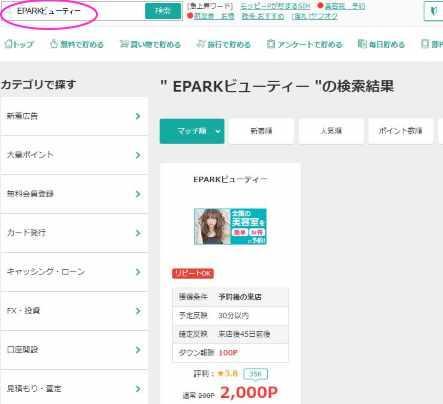The height and width of the screenshot is (404, 443).
Task: Expand the FX・投資 category chevron
Action: pyautogui.click(x=138, y=311)
